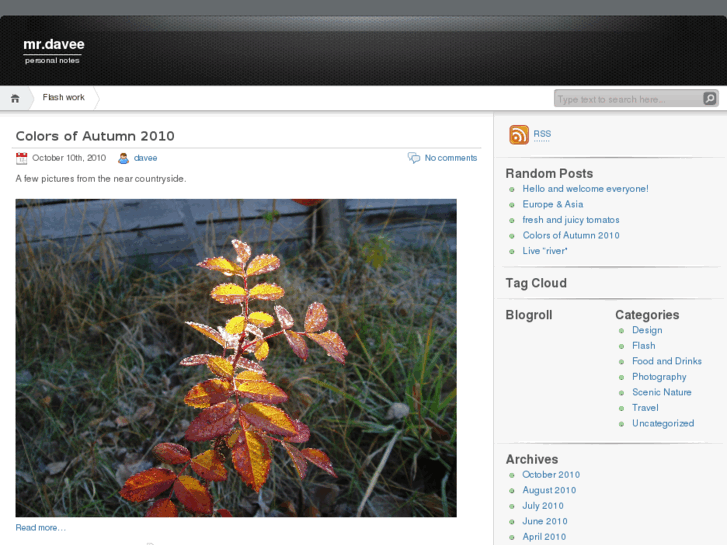Viewport: 727px width, 545px height.
Task: Open the October 2010 archive
Action: [551, 475]
